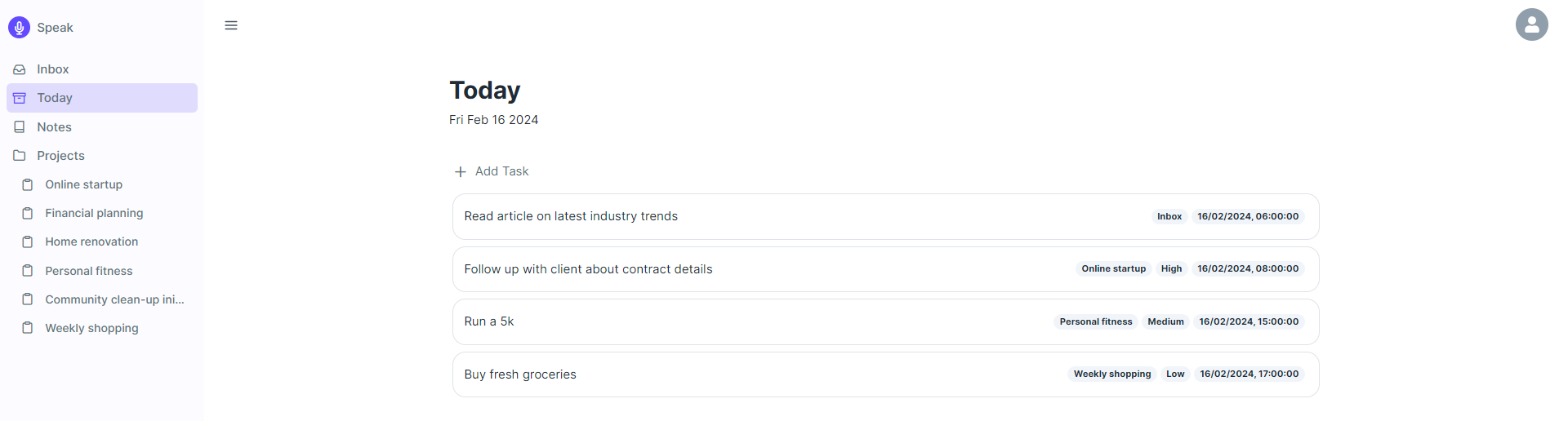The height and width of the screenshot is (421, 1568).
Task: Click the Add Task button
Action: pos(492,171)
